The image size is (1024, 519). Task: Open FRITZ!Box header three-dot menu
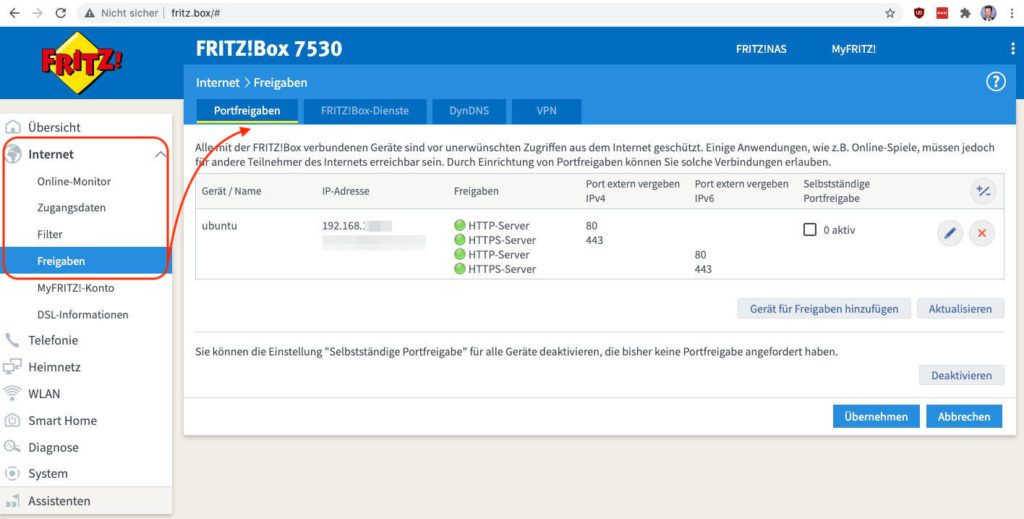click(x=1013, y=49)
